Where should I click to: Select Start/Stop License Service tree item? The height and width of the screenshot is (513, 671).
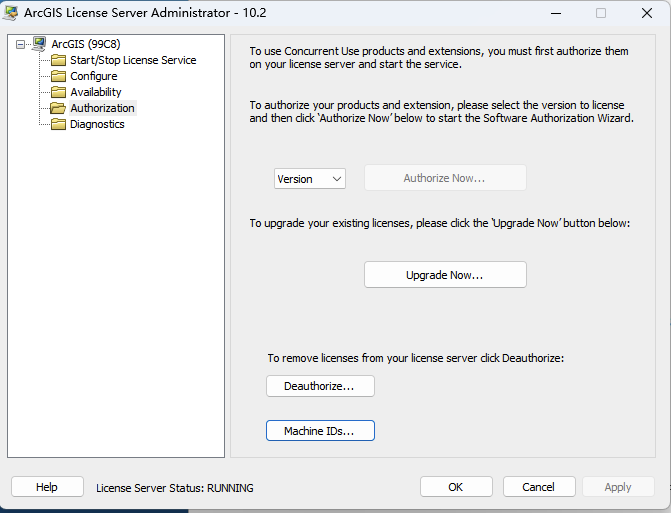point(133,60)
